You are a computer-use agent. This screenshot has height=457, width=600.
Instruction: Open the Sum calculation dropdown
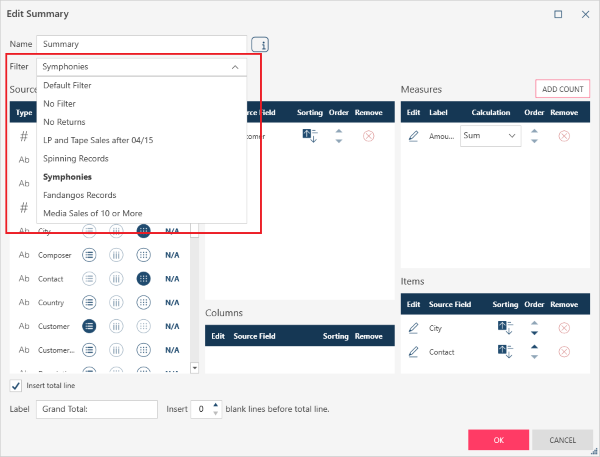tap(490, 135)
